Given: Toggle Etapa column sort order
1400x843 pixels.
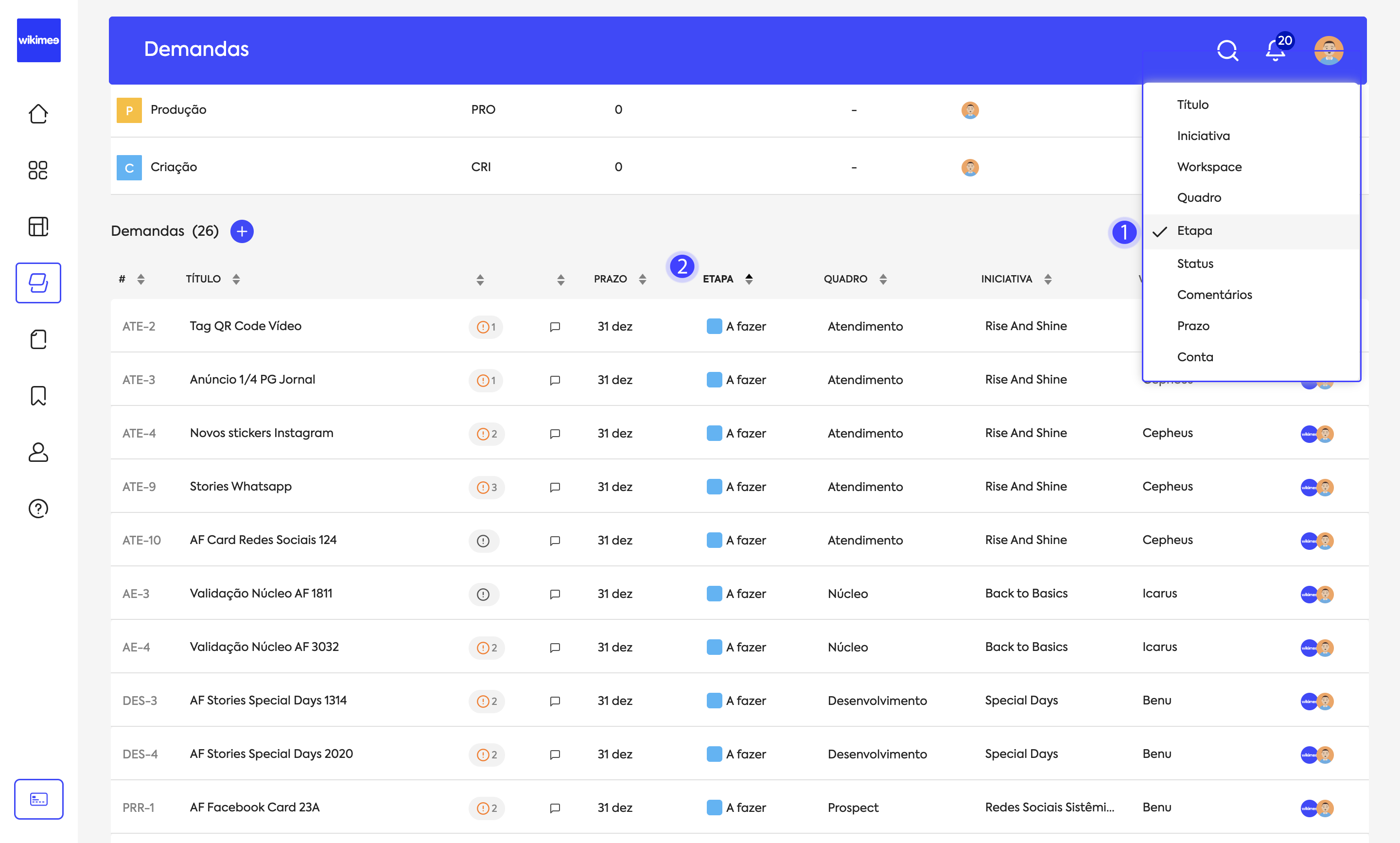Looking at the screenshot, I should pyautogui.click(x=749, y=279).
